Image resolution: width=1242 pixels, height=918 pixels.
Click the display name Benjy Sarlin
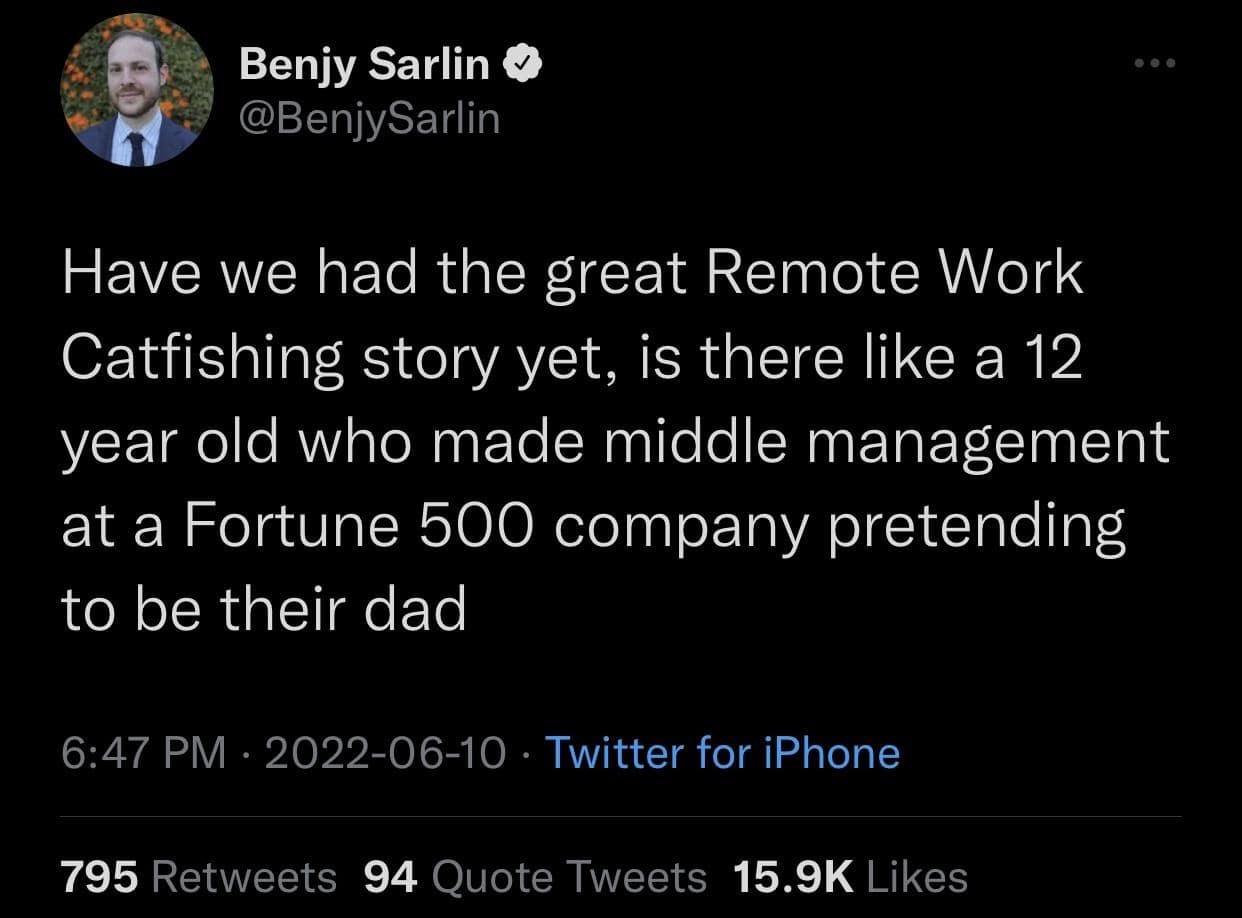[x=364, y=65]
